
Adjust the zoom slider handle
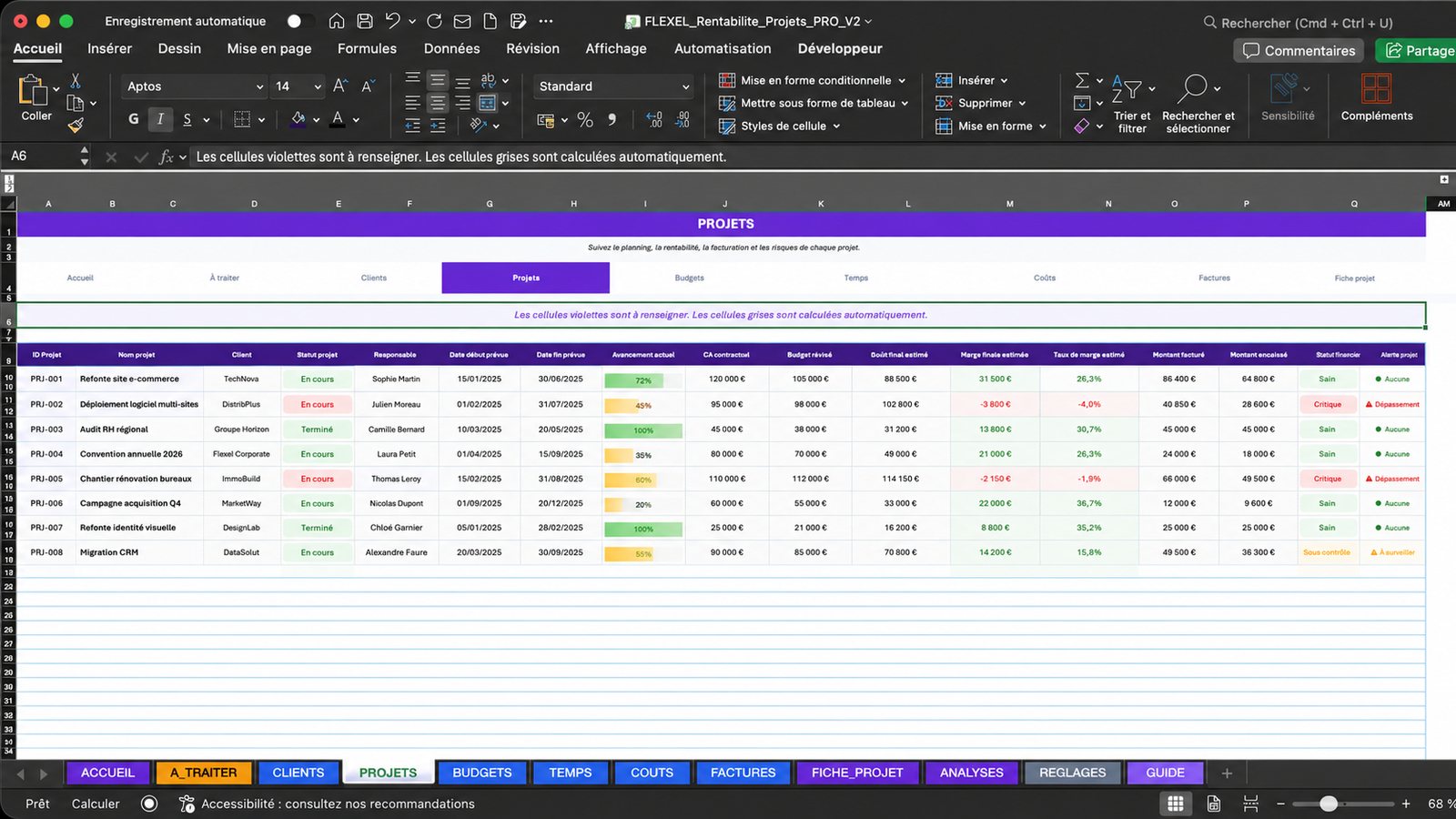[1329, 804]
